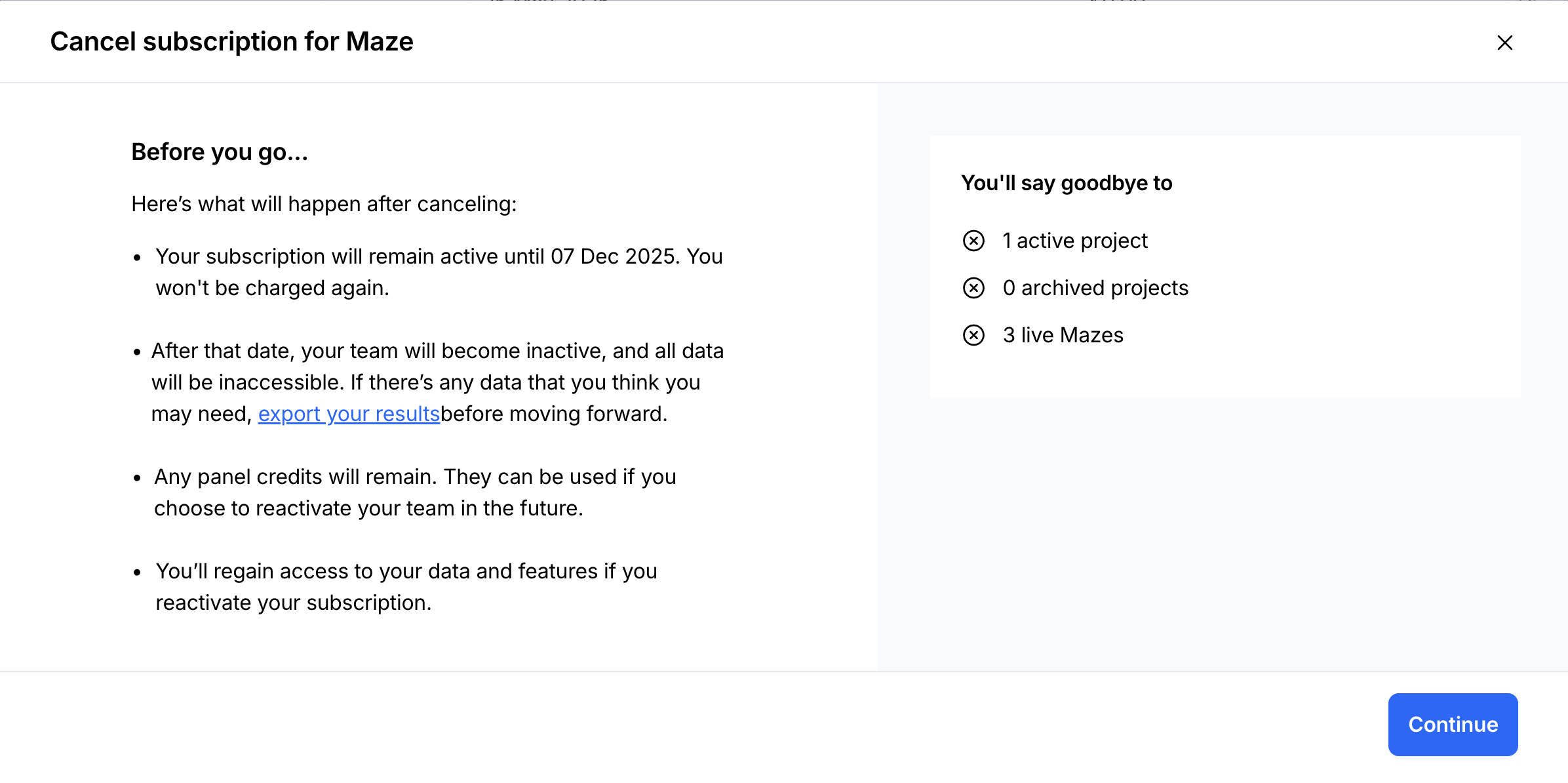
Task: Click the X-circle icon beside 3 live Mazes
Action: [x=973, y=335]
